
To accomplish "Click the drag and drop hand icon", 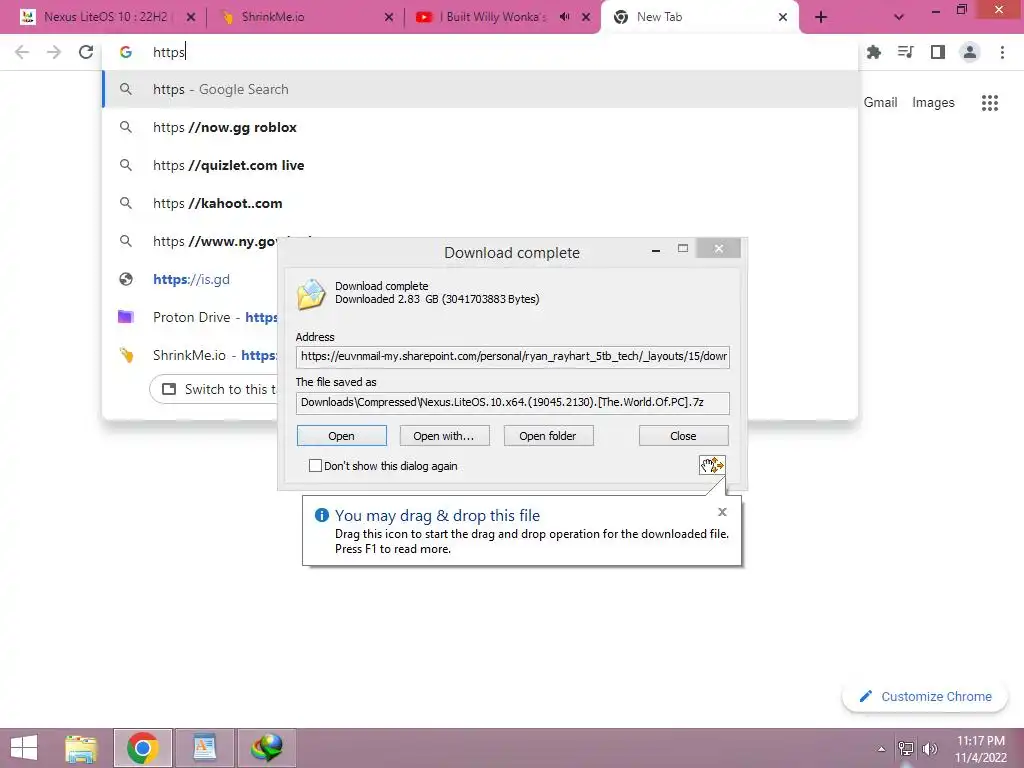I will pos(712,465).
